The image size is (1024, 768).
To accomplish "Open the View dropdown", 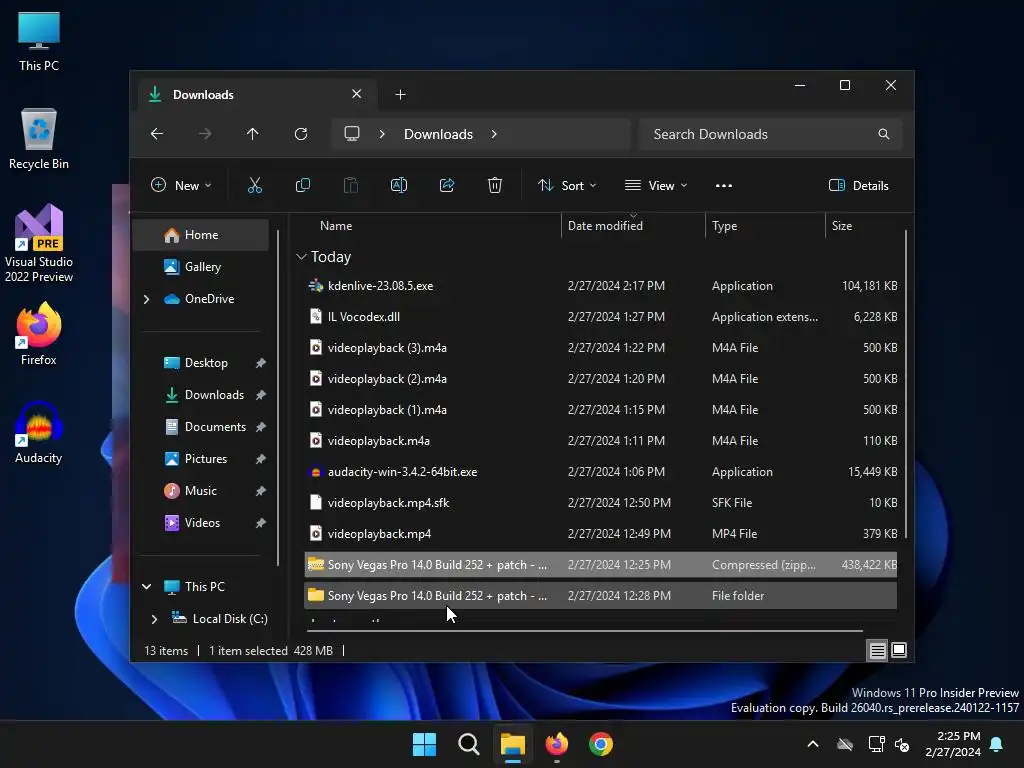I will point(656,185).
